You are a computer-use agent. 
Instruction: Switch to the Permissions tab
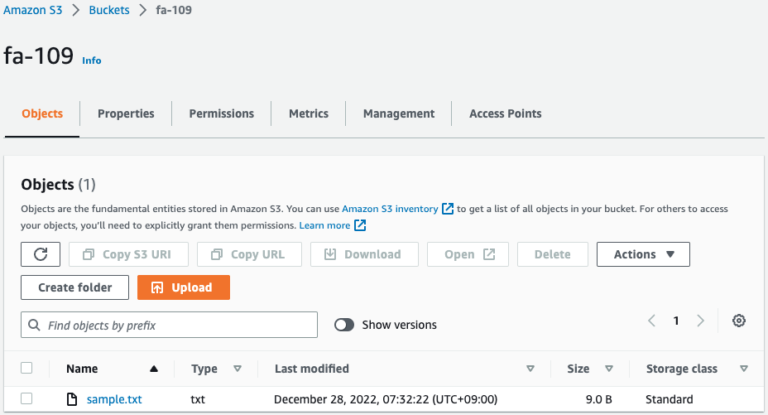point(221,114)
